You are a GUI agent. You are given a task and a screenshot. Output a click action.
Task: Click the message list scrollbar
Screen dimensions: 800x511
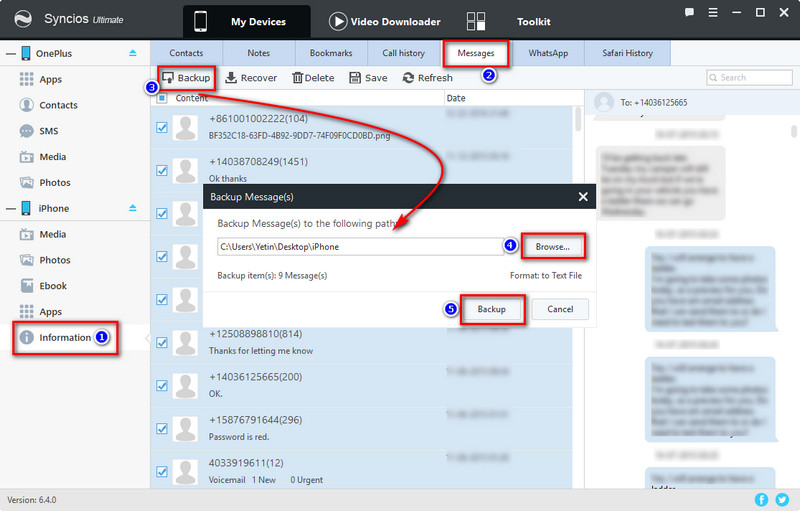[x=578, y=118]
